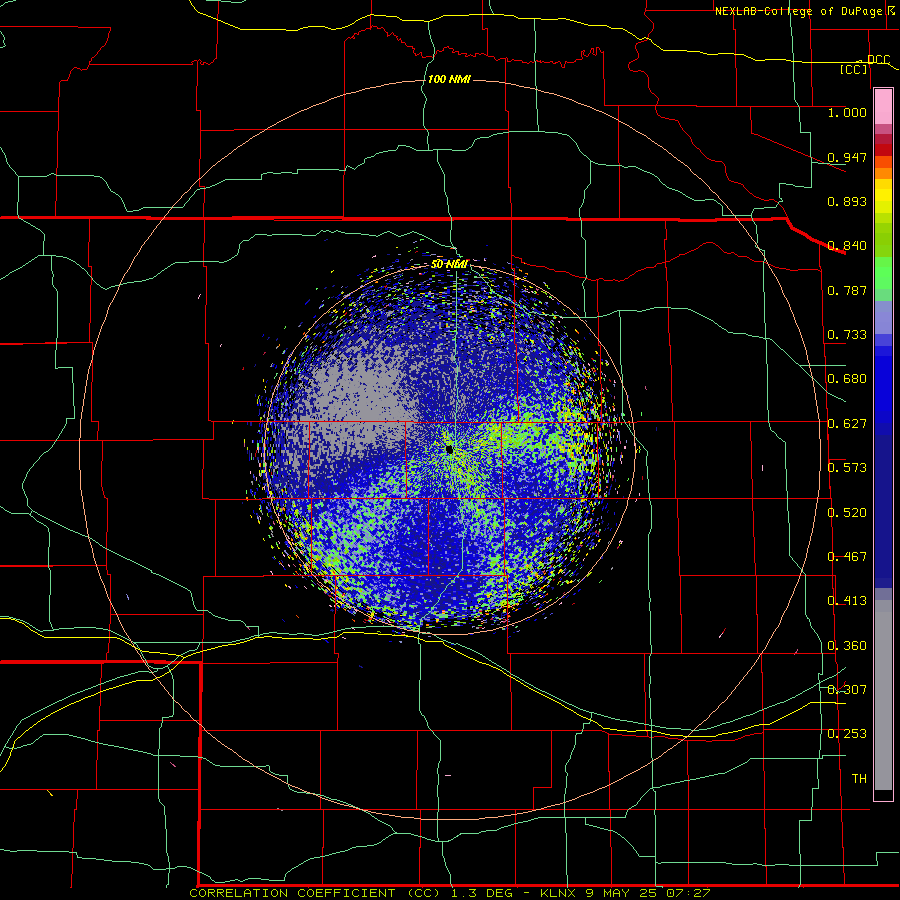Click the 100 NMI range ring label
The image size is (900, 900).
(x=449, y=79)
